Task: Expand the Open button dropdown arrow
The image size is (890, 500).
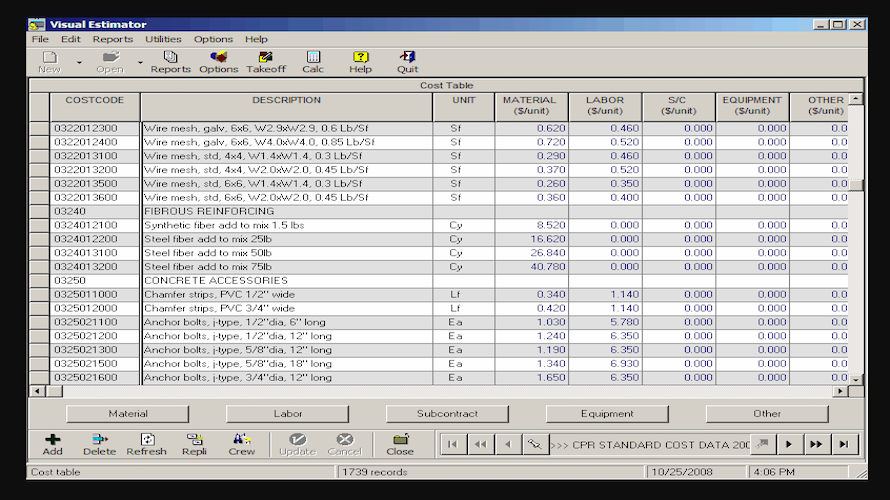Action: pos(139,63)
